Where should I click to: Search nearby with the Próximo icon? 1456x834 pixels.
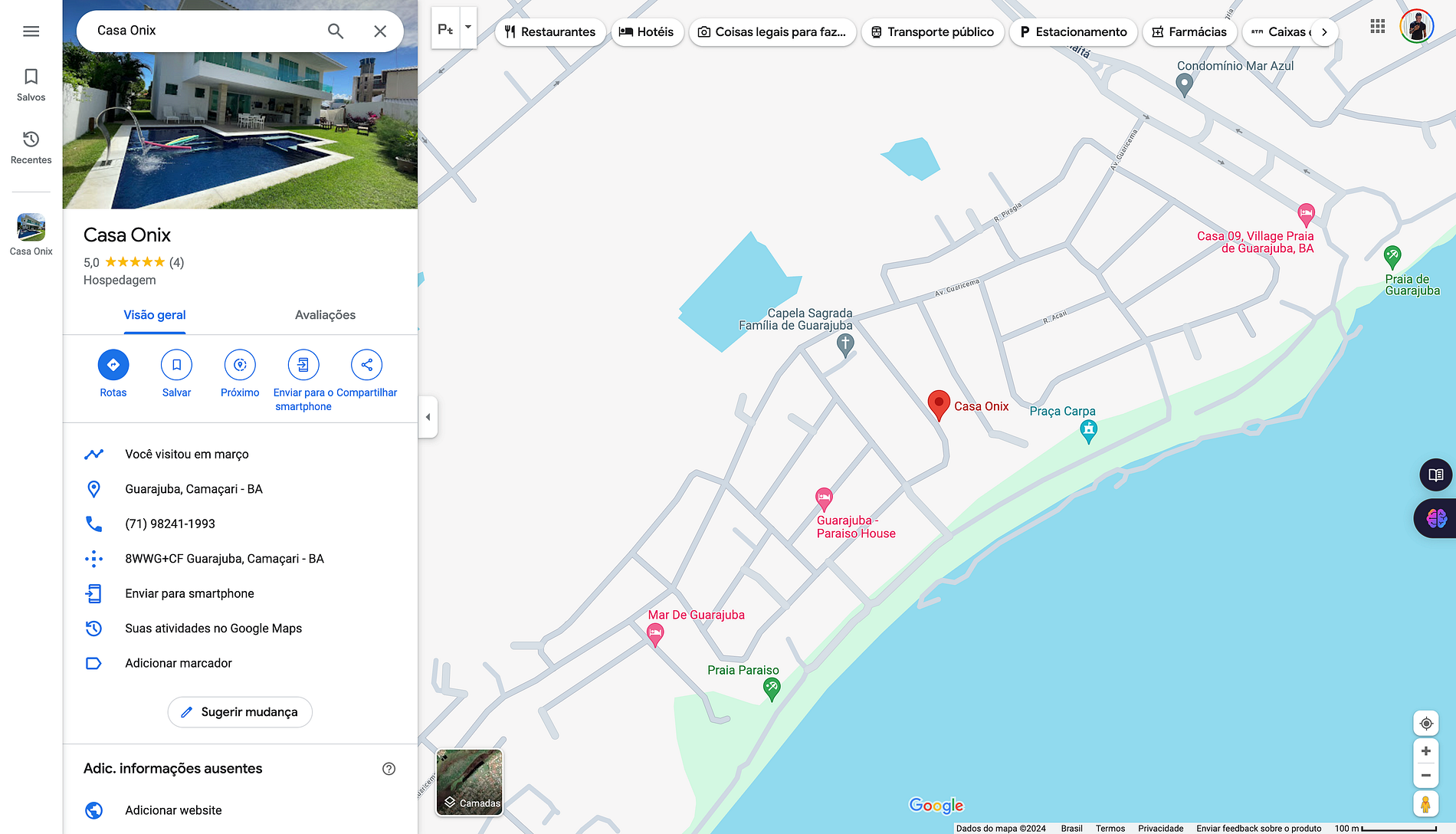[x=240, y=365]
